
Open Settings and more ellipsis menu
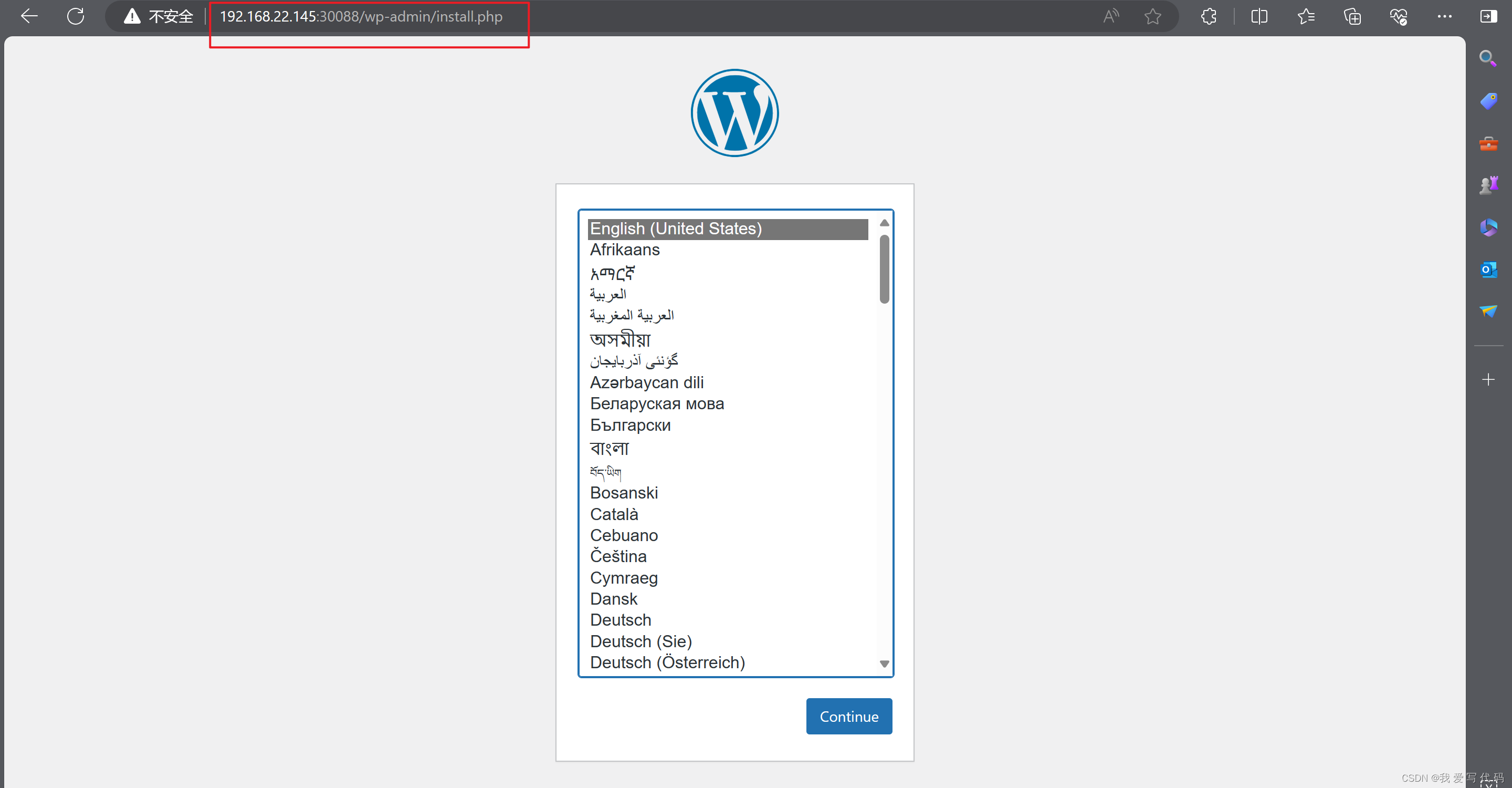[1444, 16]
